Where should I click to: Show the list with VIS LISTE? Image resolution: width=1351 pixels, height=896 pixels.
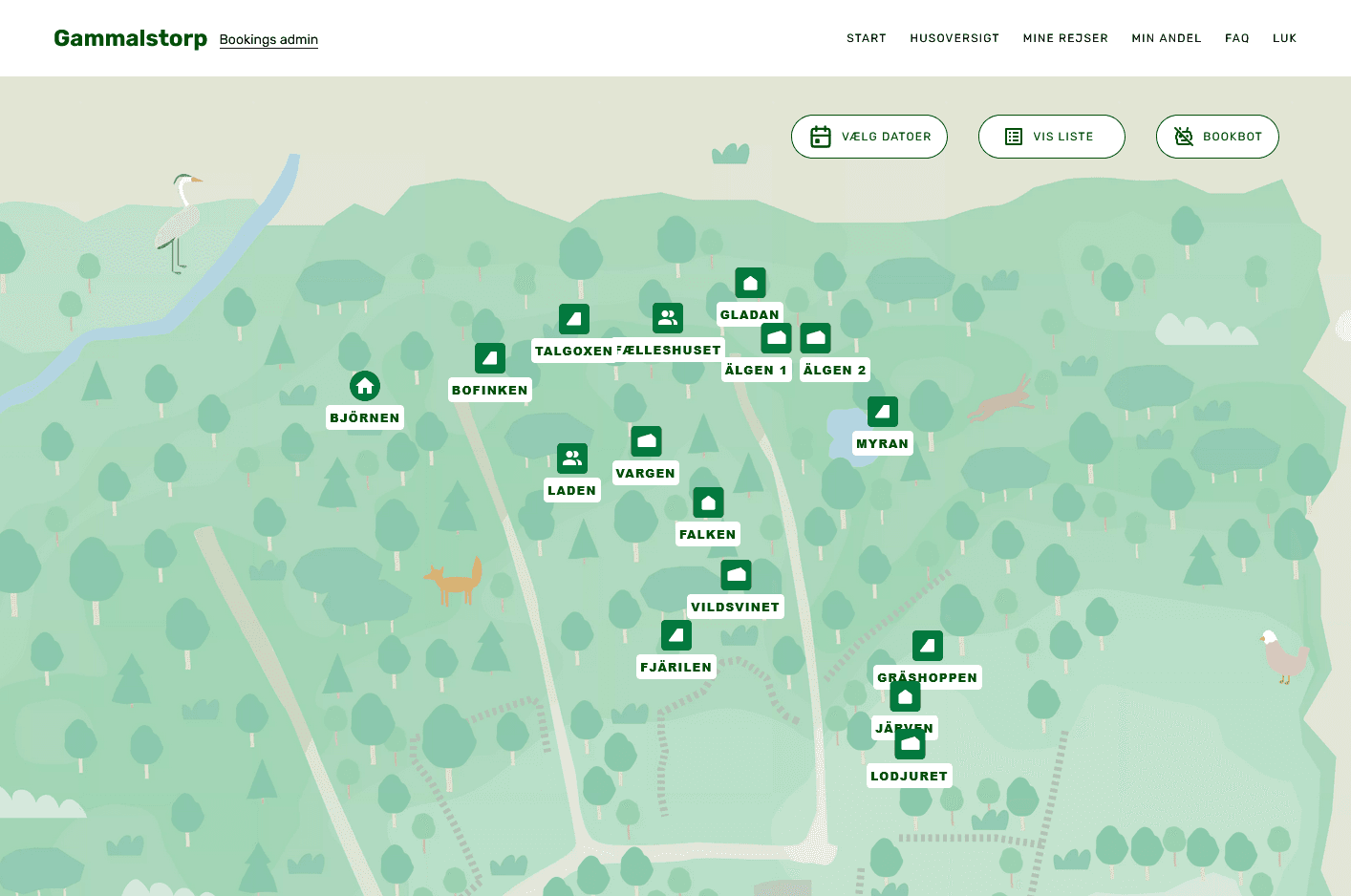tap(1051, 137)
